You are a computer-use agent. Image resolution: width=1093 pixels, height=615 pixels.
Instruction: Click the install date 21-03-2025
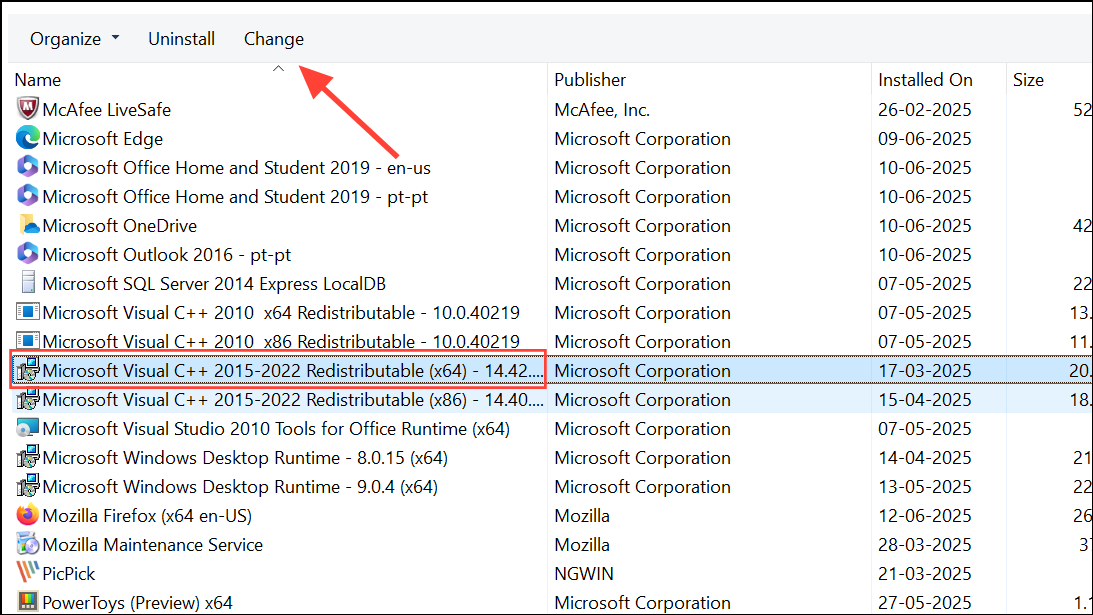click(x=924, y=573)
